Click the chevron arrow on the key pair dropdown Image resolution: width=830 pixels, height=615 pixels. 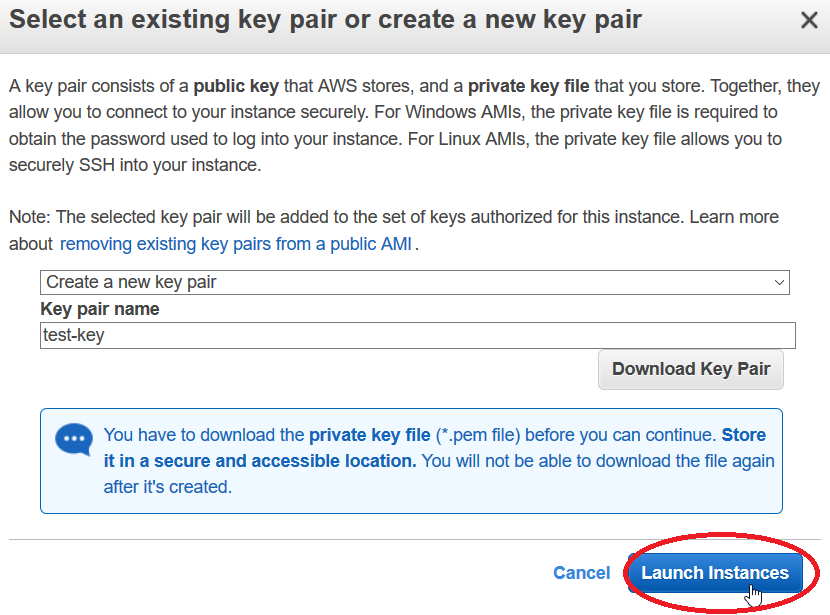[x=779, y=283]
